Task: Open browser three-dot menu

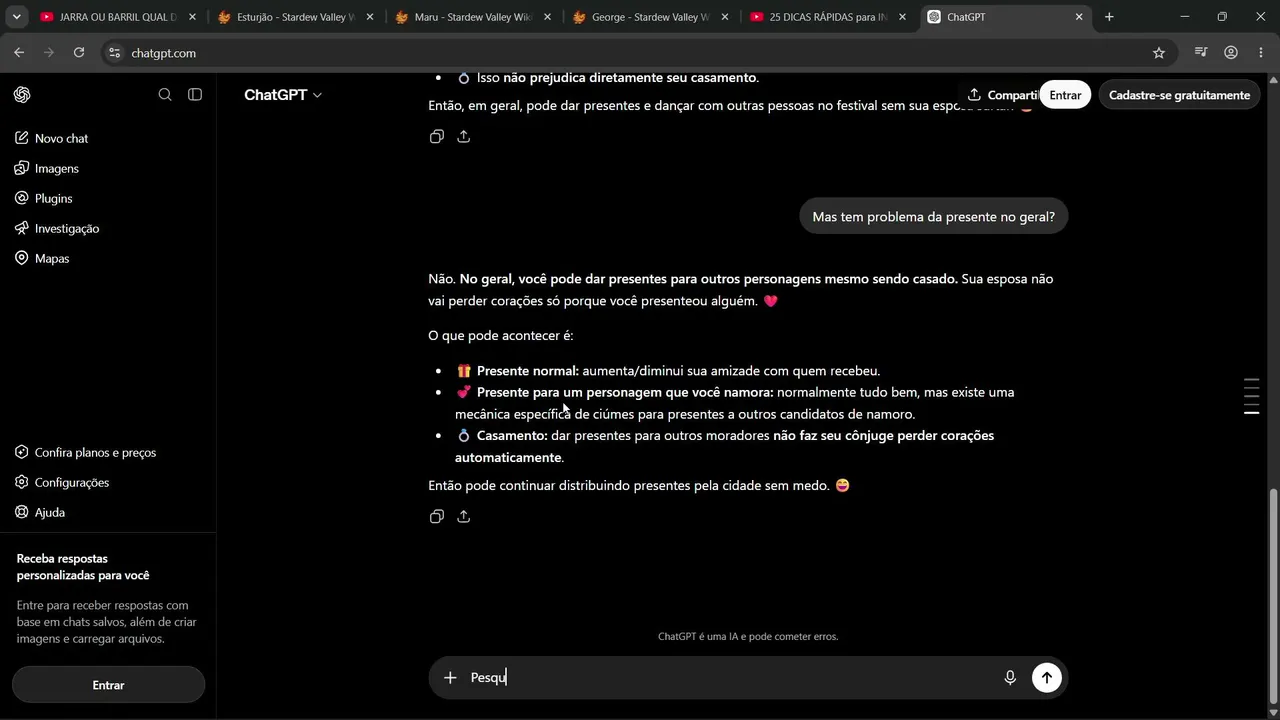Action: pos(1260,53)
